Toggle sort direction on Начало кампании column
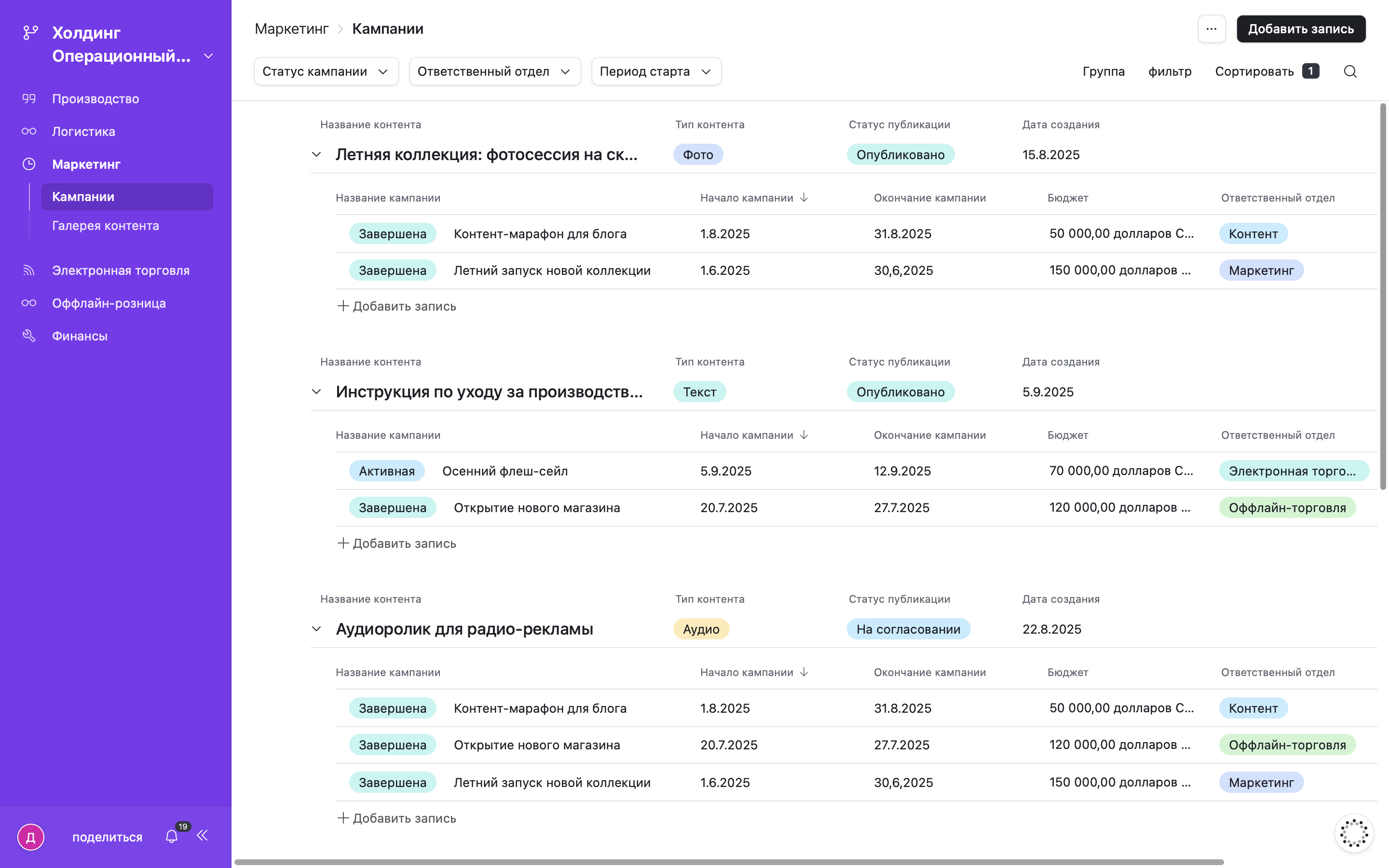 tap(804, 198)
